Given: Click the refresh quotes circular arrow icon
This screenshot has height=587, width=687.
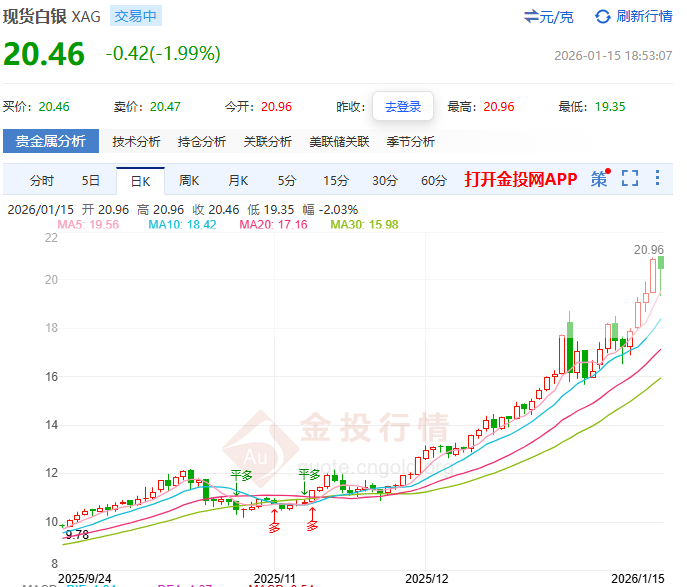Looking at the screenshot, I should (x=602, y=16).
